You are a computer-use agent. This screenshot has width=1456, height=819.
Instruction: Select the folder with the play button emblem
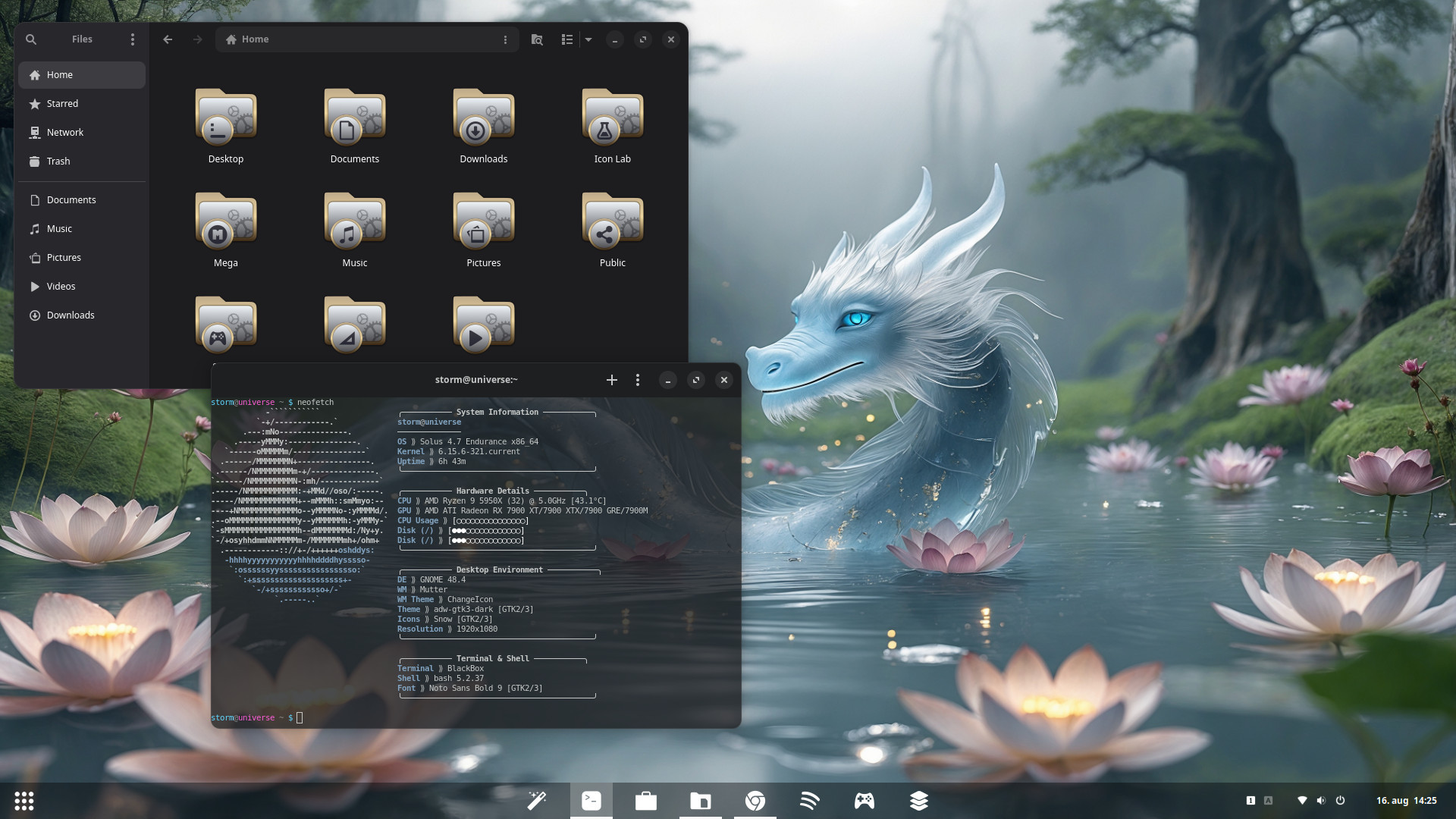[484, 325]
